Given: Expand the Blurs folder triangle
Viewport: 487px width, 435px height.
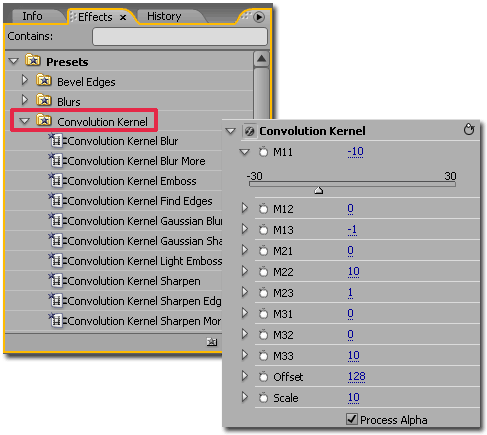Looking at the screenshot, I should point(24,100).
